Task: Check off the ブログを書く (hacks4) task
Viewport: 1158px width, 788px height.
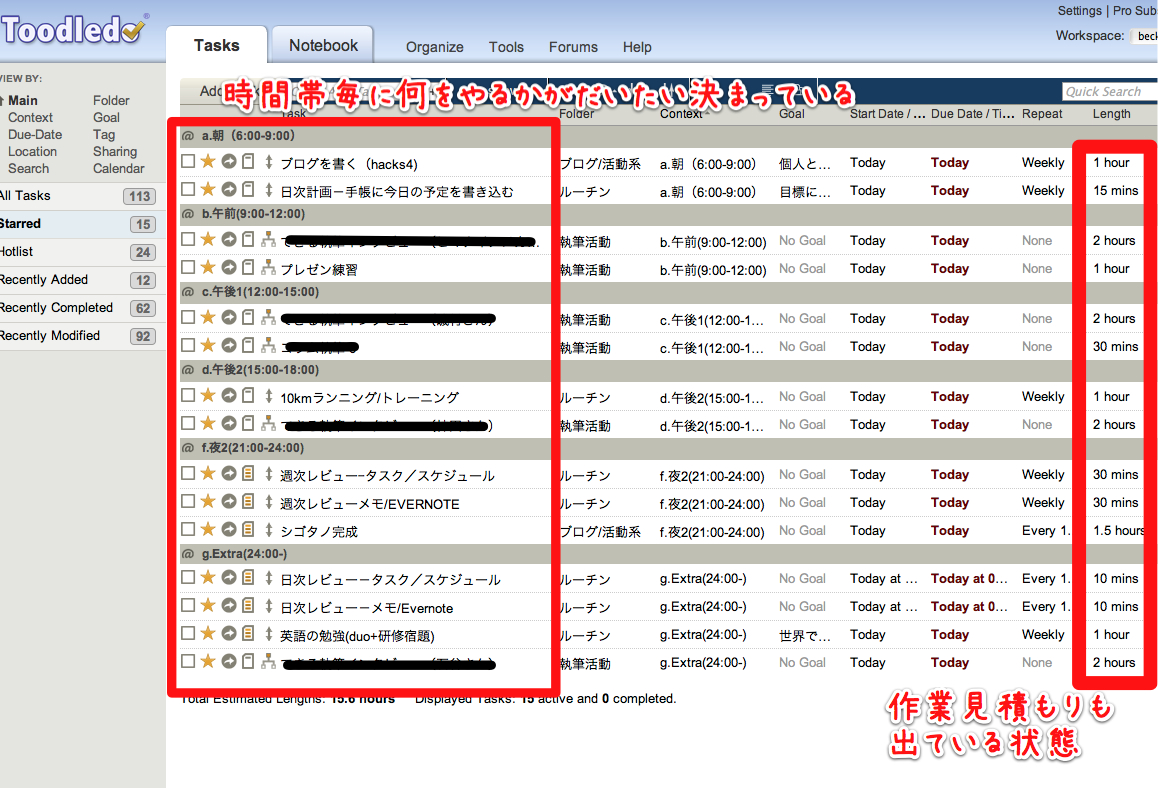Action: (188, 162)
